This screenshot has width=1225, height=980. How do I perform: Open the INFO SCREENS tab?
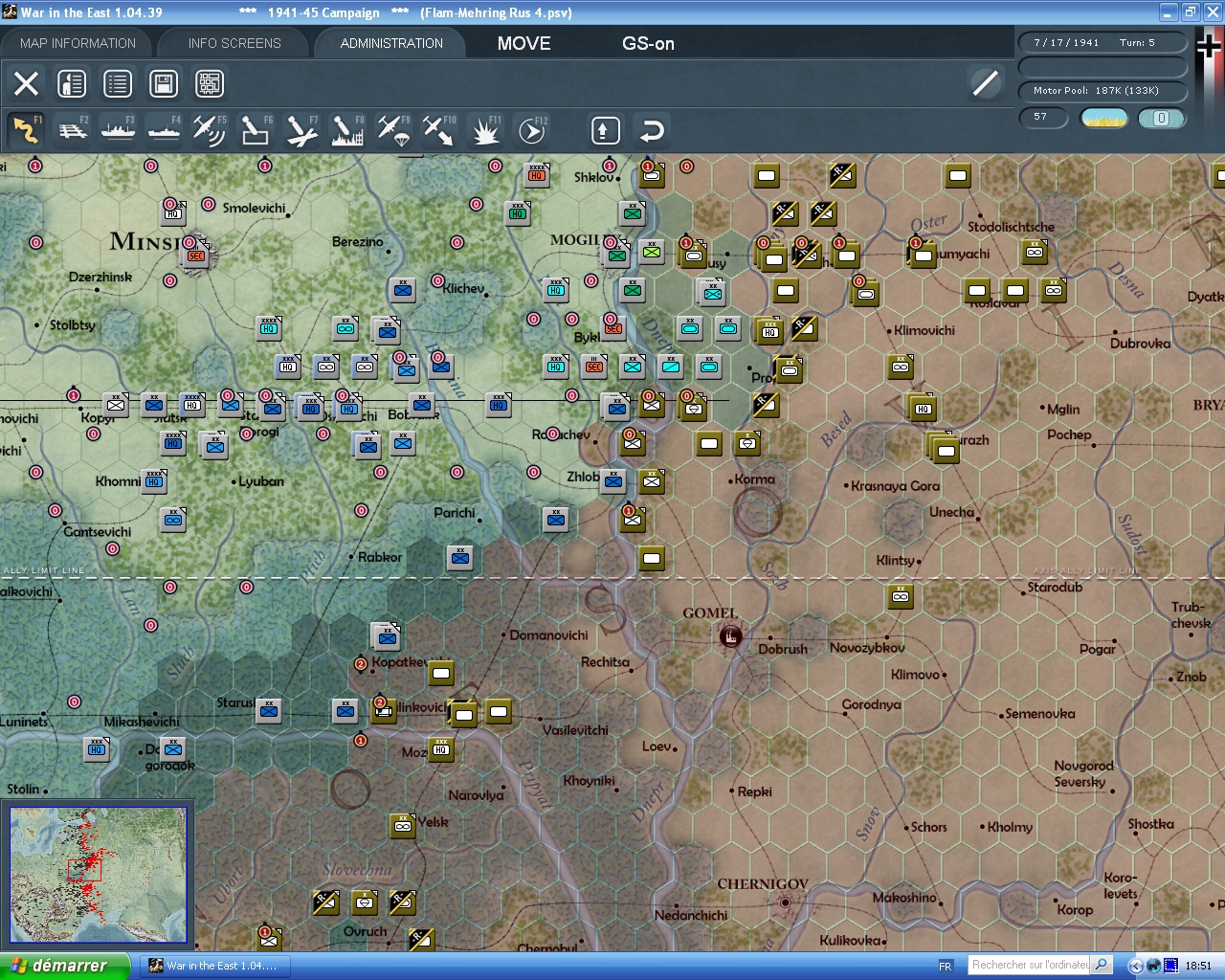point(234,43)
